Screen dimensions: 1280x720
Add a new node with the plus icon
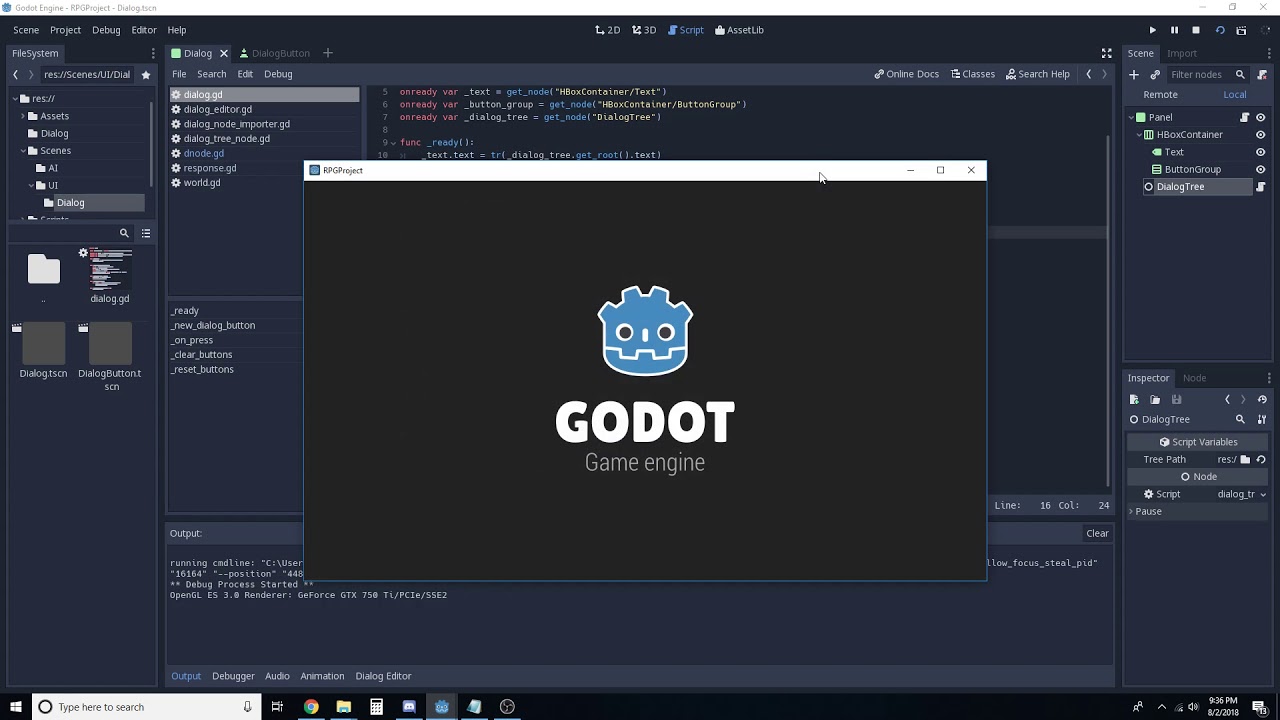coord(1134,74)
